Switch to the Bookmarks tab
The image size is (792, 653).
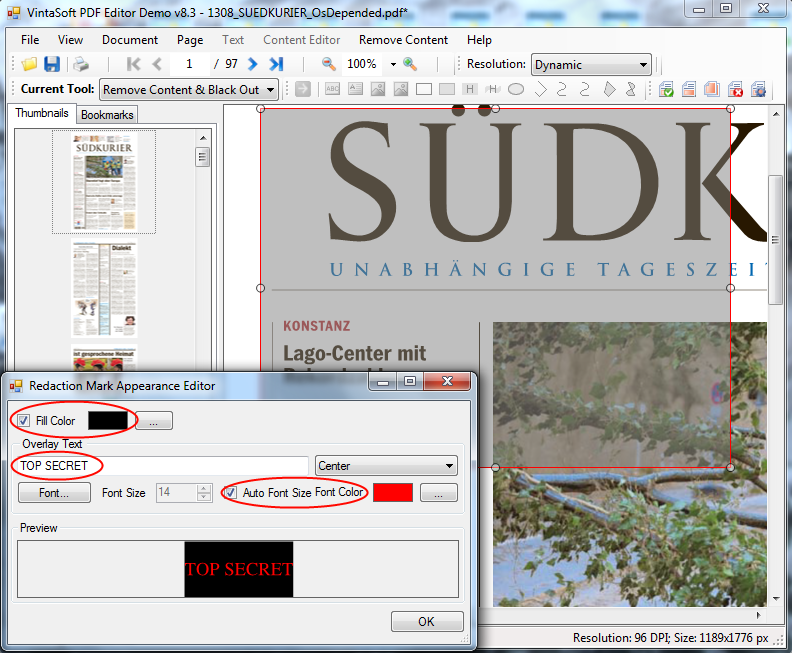(107, 115)
